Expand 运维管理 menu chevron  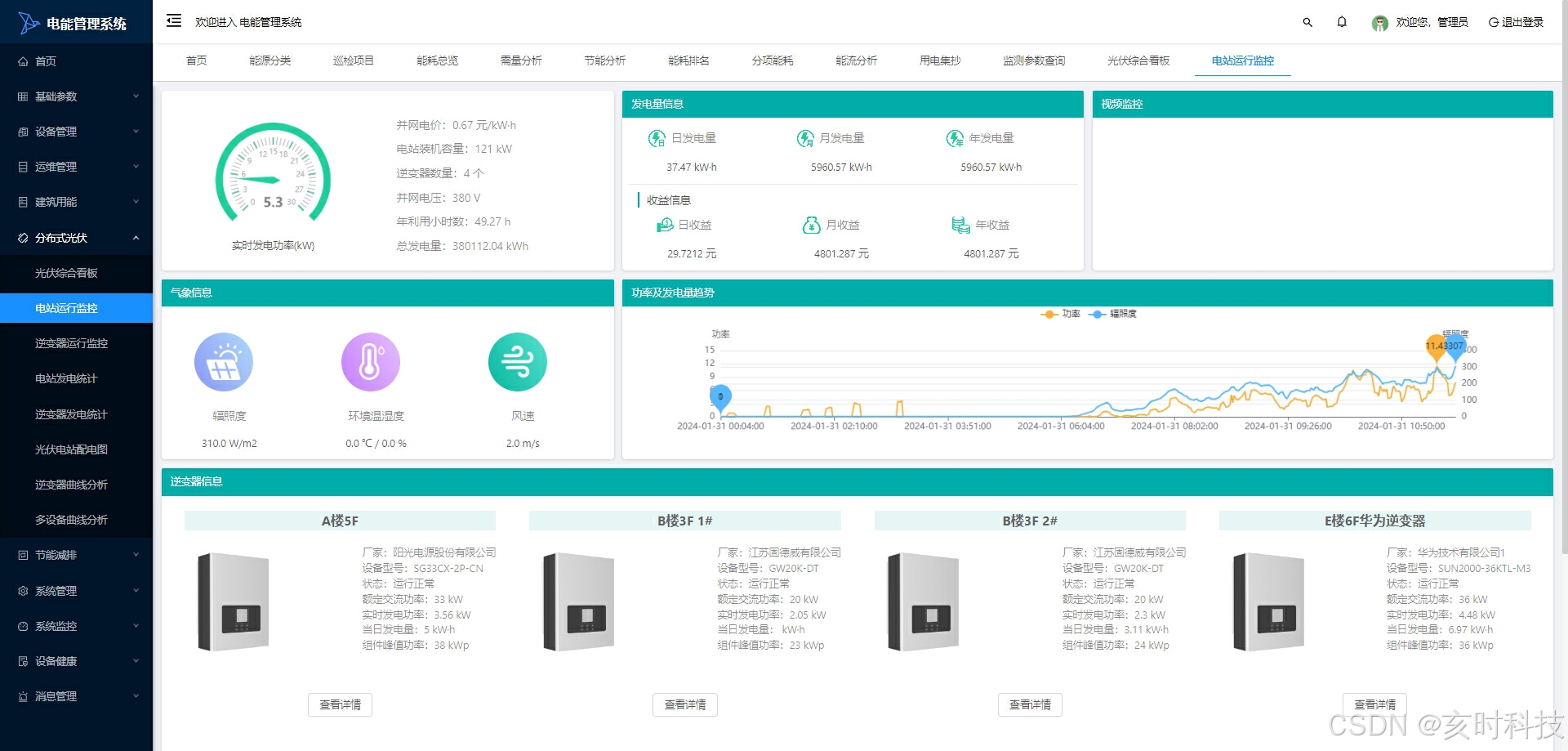tap(136, 167)
